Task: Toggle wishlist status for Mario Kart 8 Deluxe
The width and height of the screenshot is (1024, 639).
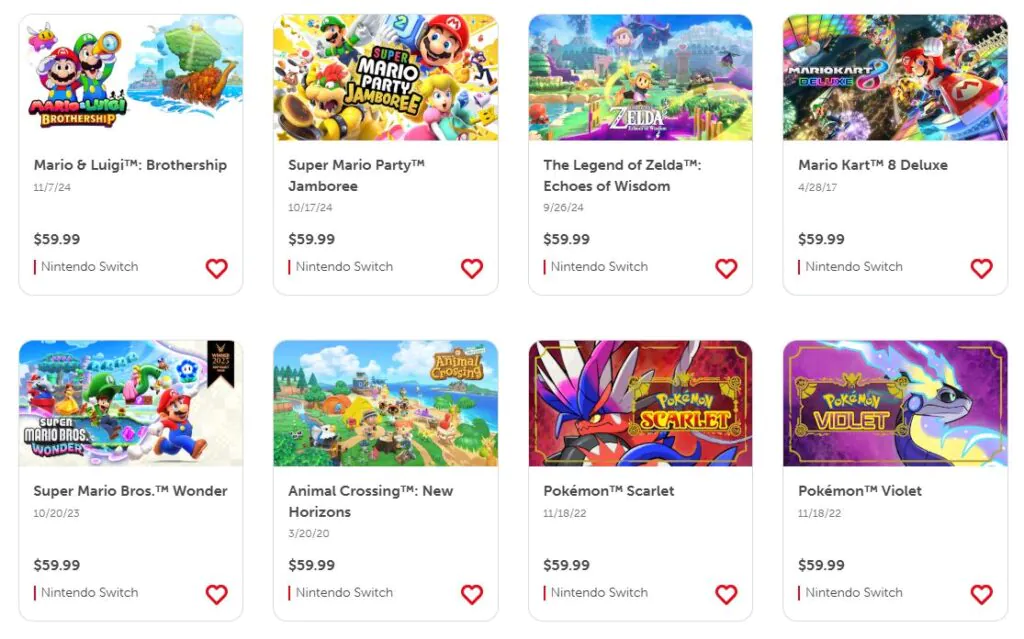Action: click(x=981, y=268)
